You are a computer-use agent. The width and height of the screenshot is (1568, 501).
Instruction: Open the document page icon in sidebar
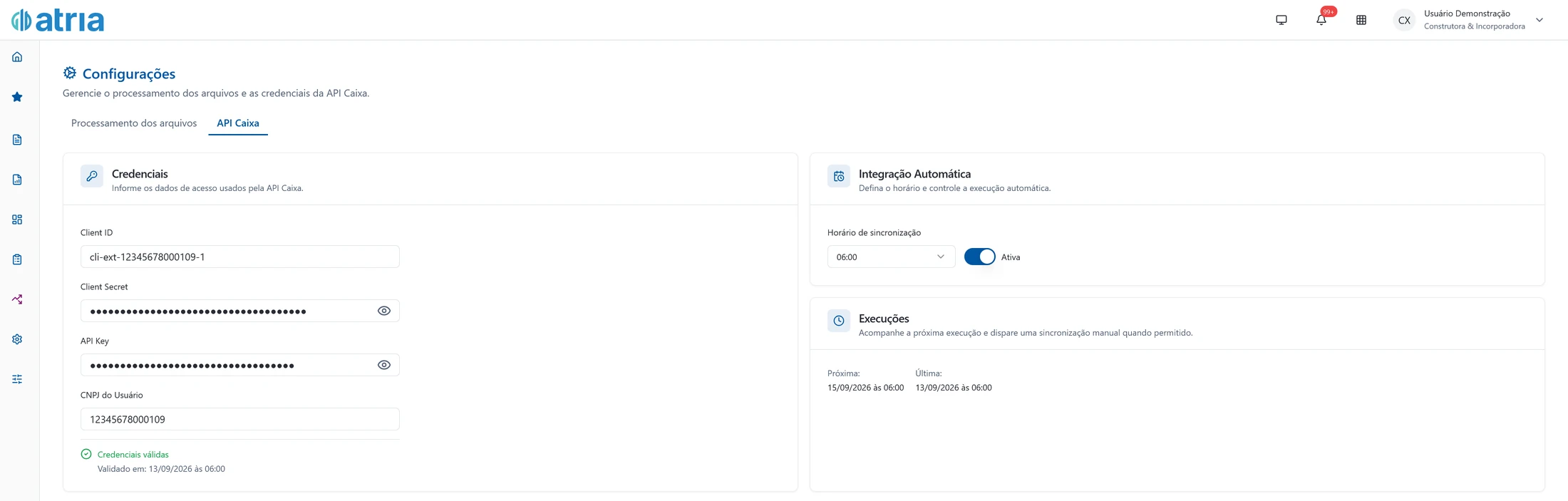tap(17, 140)
